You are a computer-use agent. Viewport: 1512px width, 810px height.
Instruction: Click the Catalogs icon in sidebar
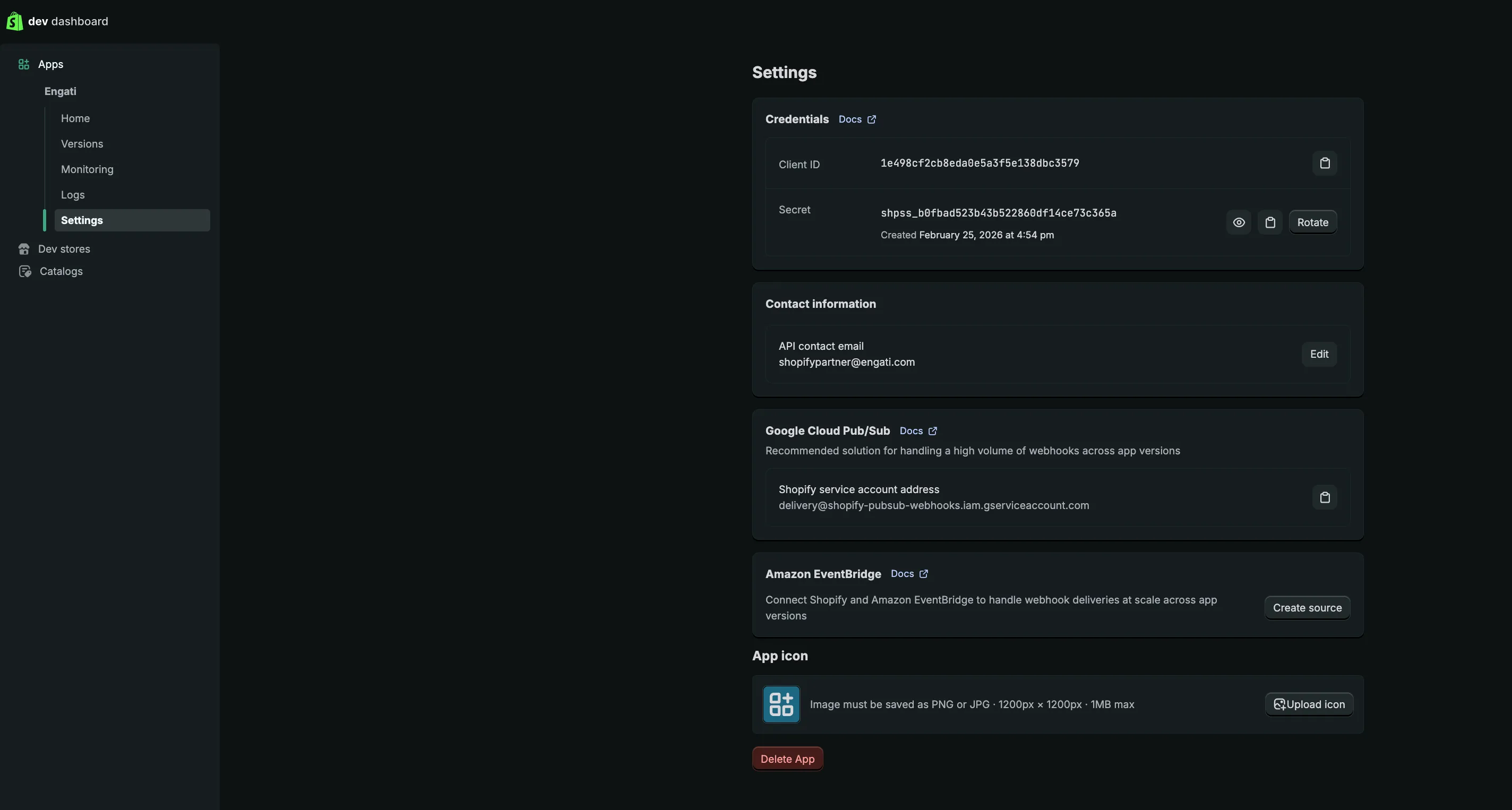[24, 271]
